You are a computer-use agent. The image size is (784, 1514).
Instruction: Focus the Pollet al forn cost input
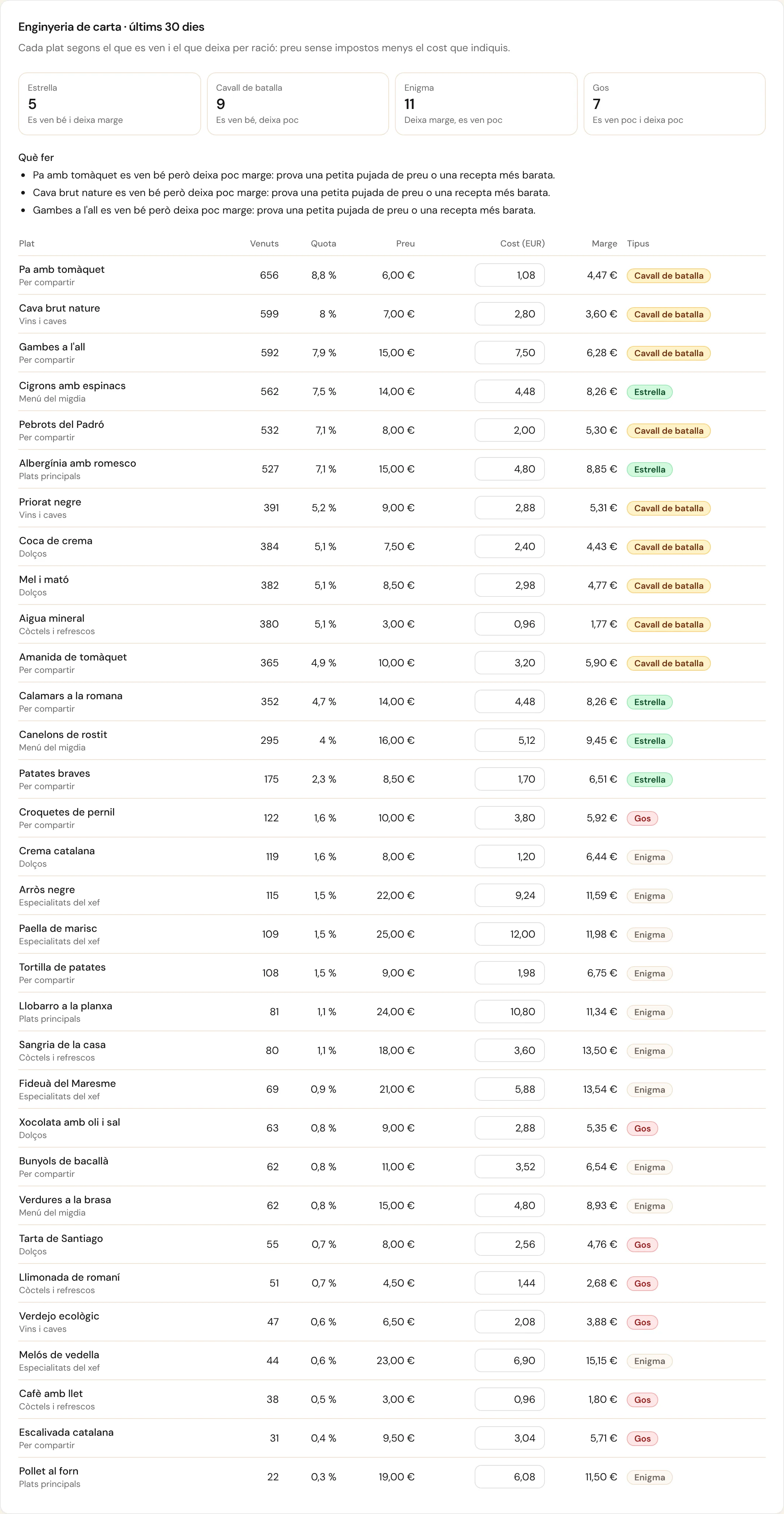[509, 1476]
